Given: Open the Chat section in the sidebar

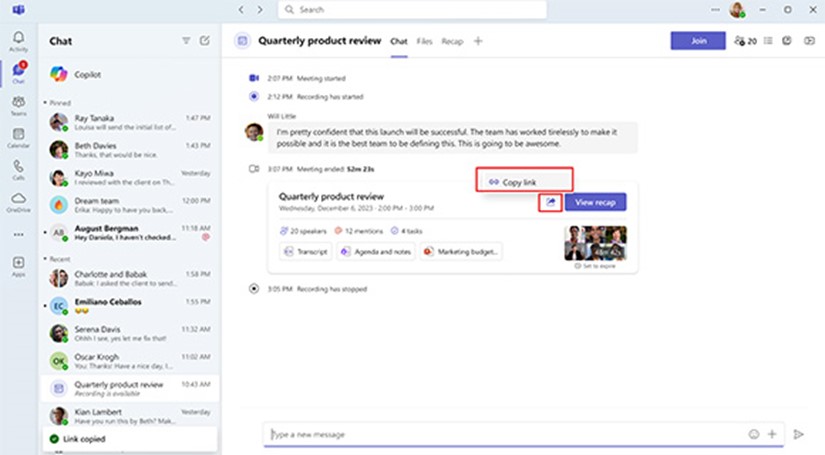Looking at the screenshot, I should point(18,73).
